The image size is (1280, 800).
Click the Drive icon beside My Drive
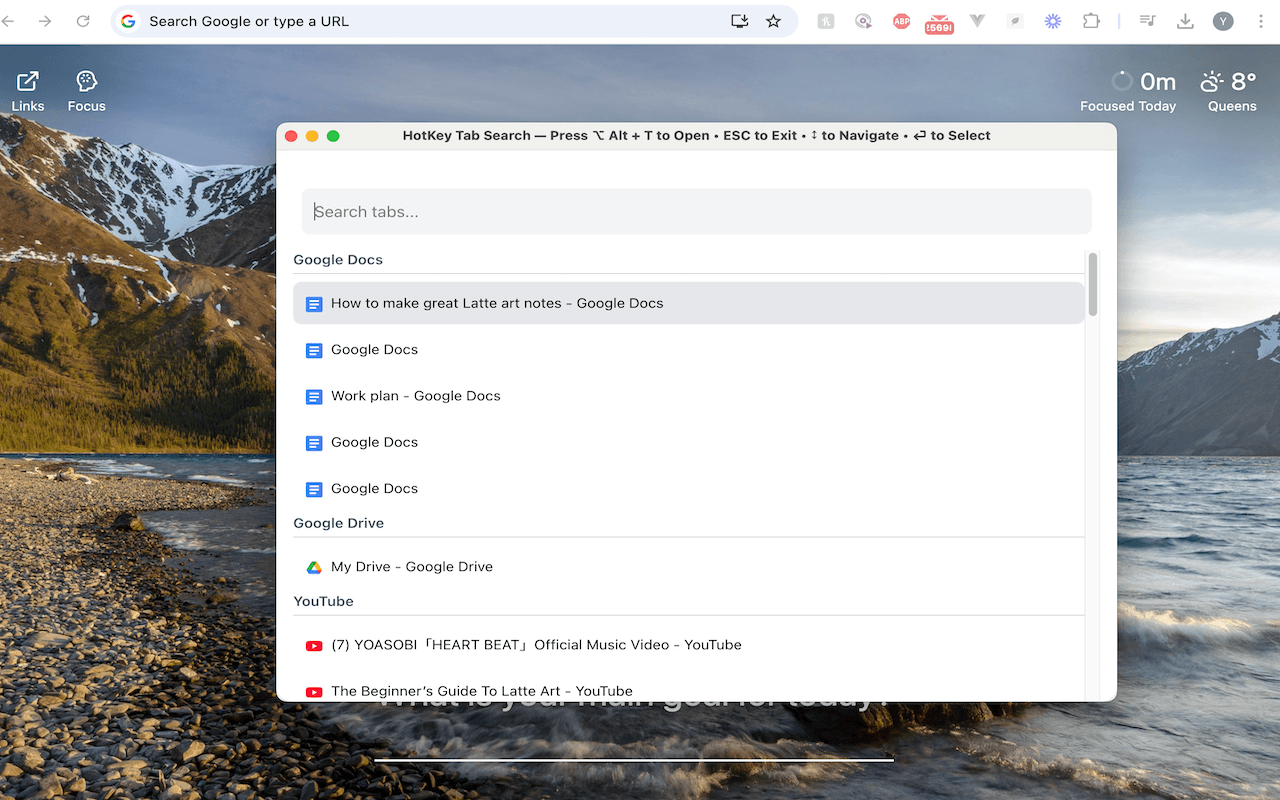(x=314, y=567)
